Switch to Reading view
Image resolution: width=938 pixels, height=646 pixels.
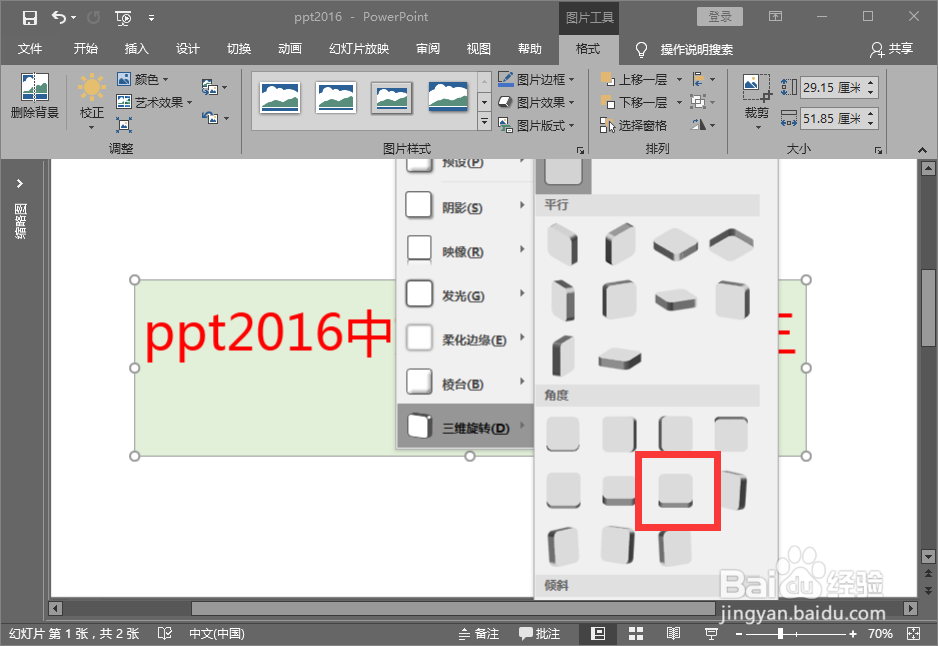674,633
